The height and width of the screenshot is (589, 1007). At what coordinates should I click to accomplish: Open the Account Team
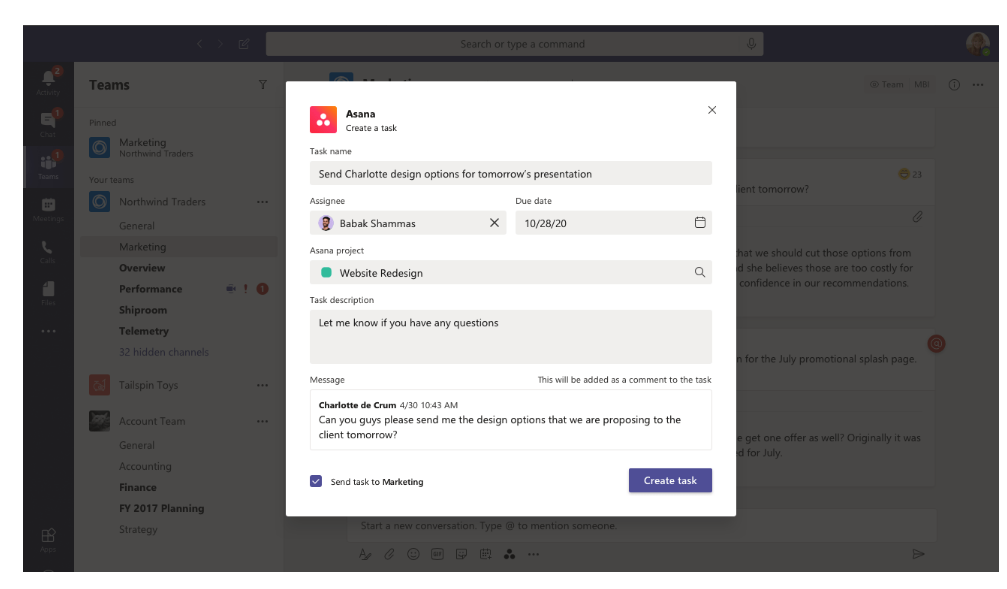(x=152, y=421)
